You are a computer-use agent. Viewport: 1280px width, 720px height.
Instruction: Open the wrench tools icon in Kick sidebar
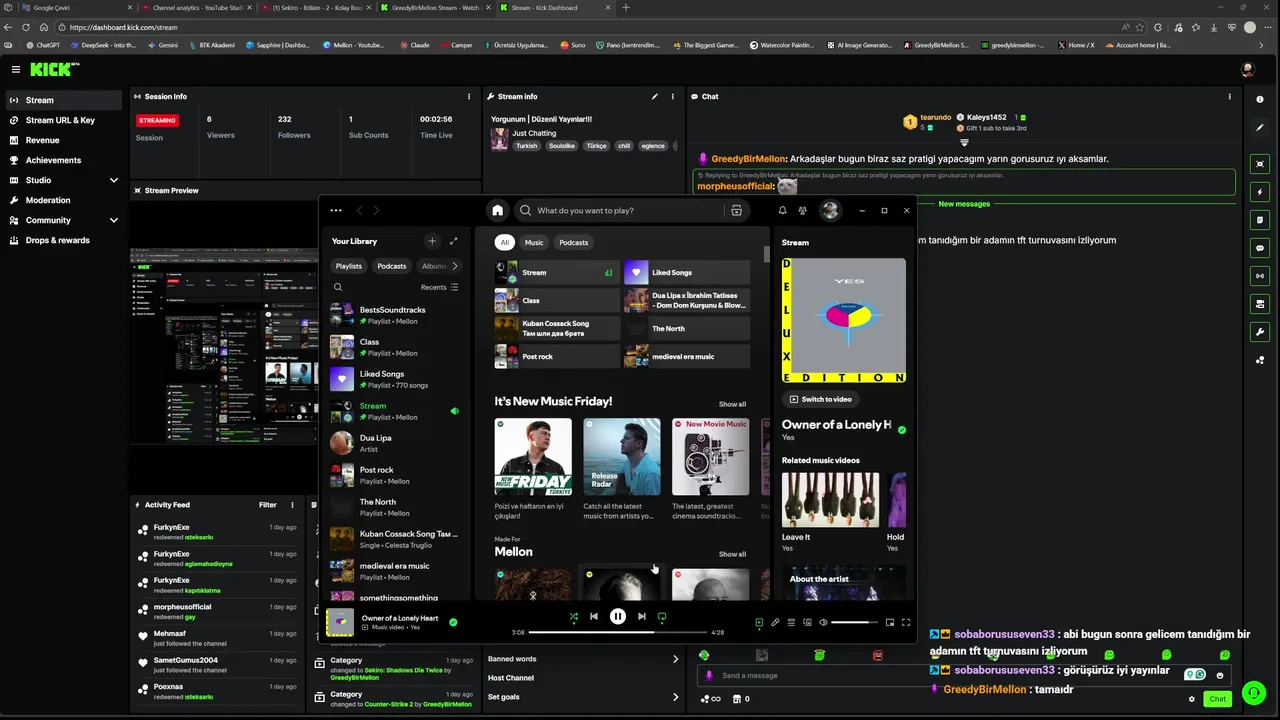tap(1260, 332)
